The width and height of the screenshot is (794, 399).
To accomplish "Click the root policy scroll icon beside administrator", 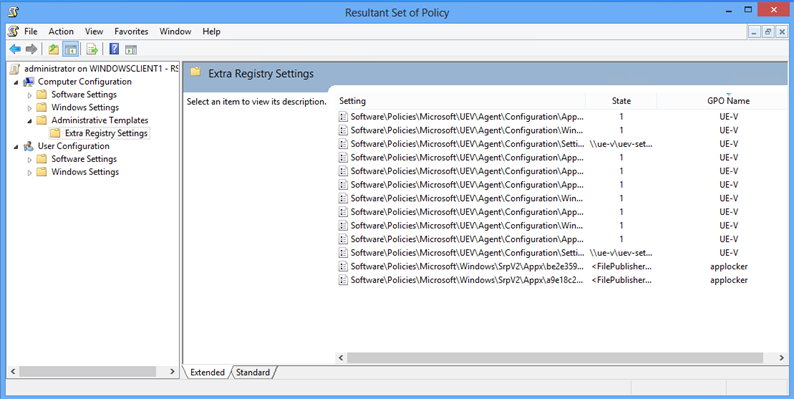I will point(15,68).
